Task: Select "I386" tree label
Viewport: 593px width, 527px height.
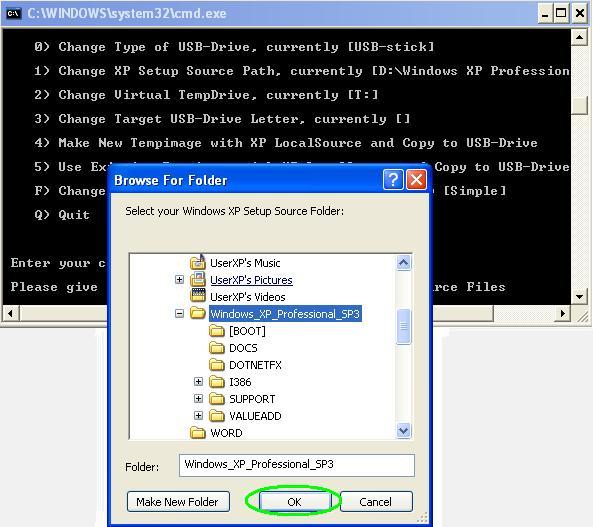Action: (x=240, y=382)
